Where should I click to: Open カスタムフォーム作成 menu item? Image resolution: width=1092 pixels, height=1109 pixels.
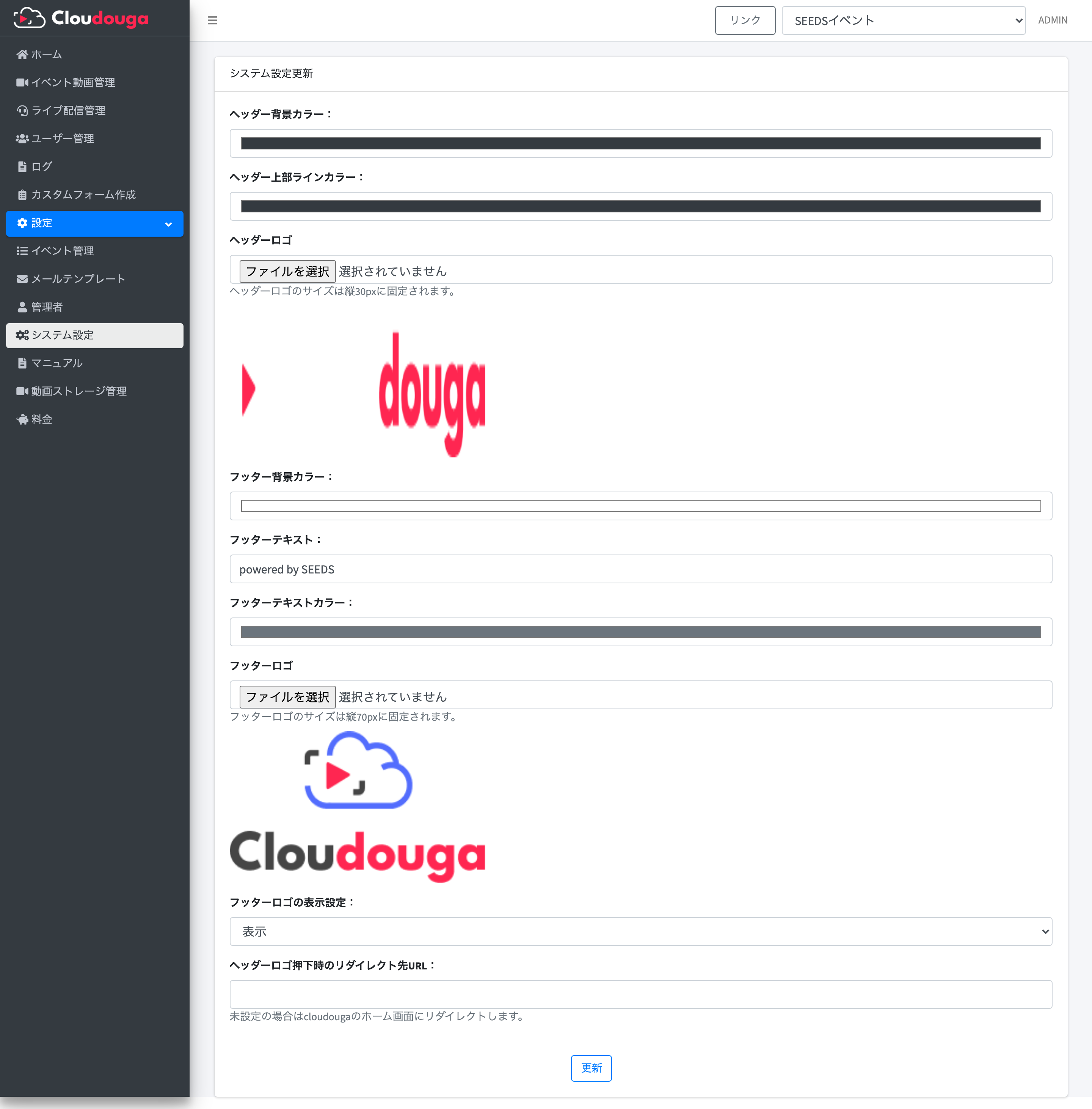tap(95, 195)
